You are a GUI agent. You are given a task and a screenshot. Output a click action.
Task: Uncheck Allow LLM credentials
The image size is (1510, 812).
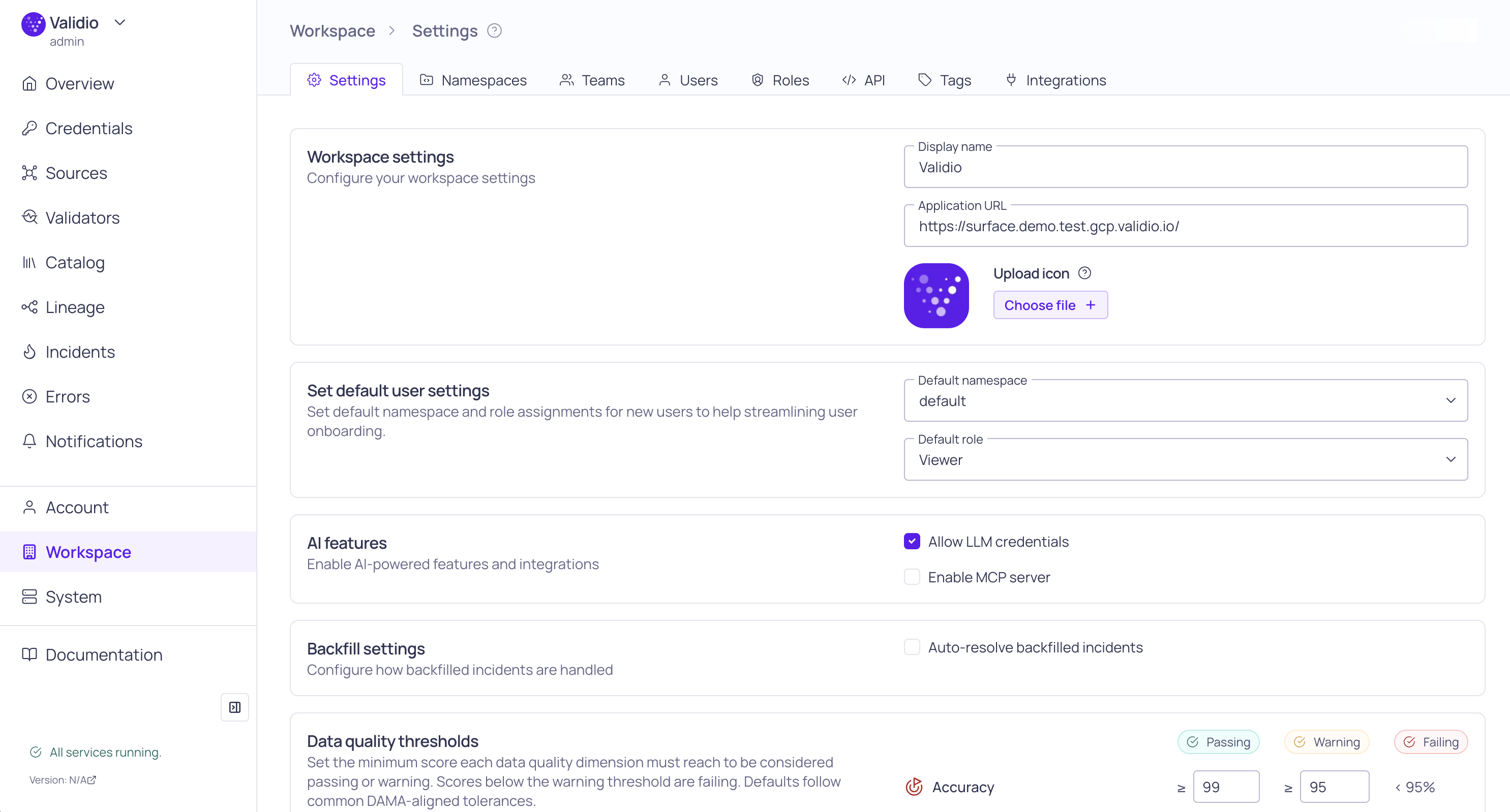(912, 541)
